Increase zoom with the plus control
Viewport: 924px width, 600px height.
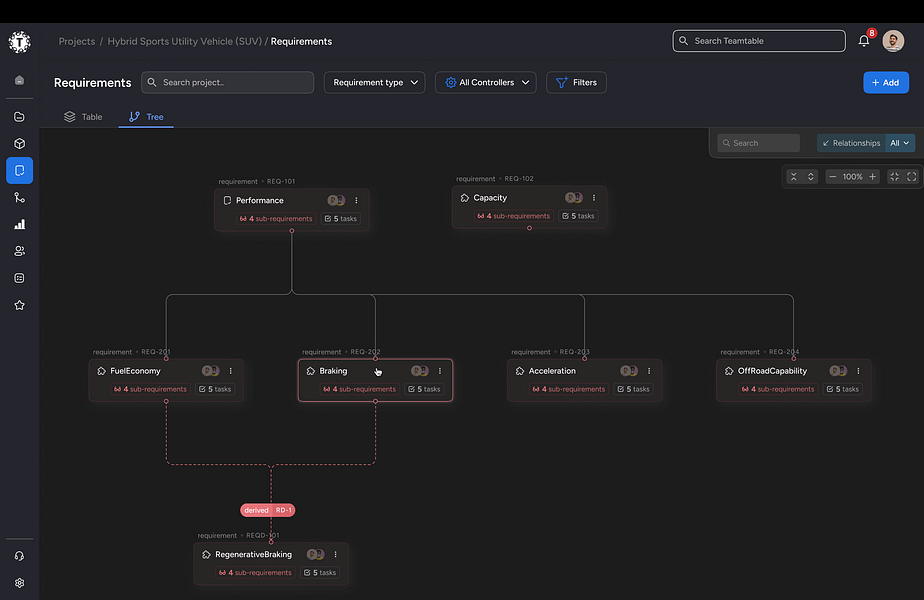click(x=872, y=176)
